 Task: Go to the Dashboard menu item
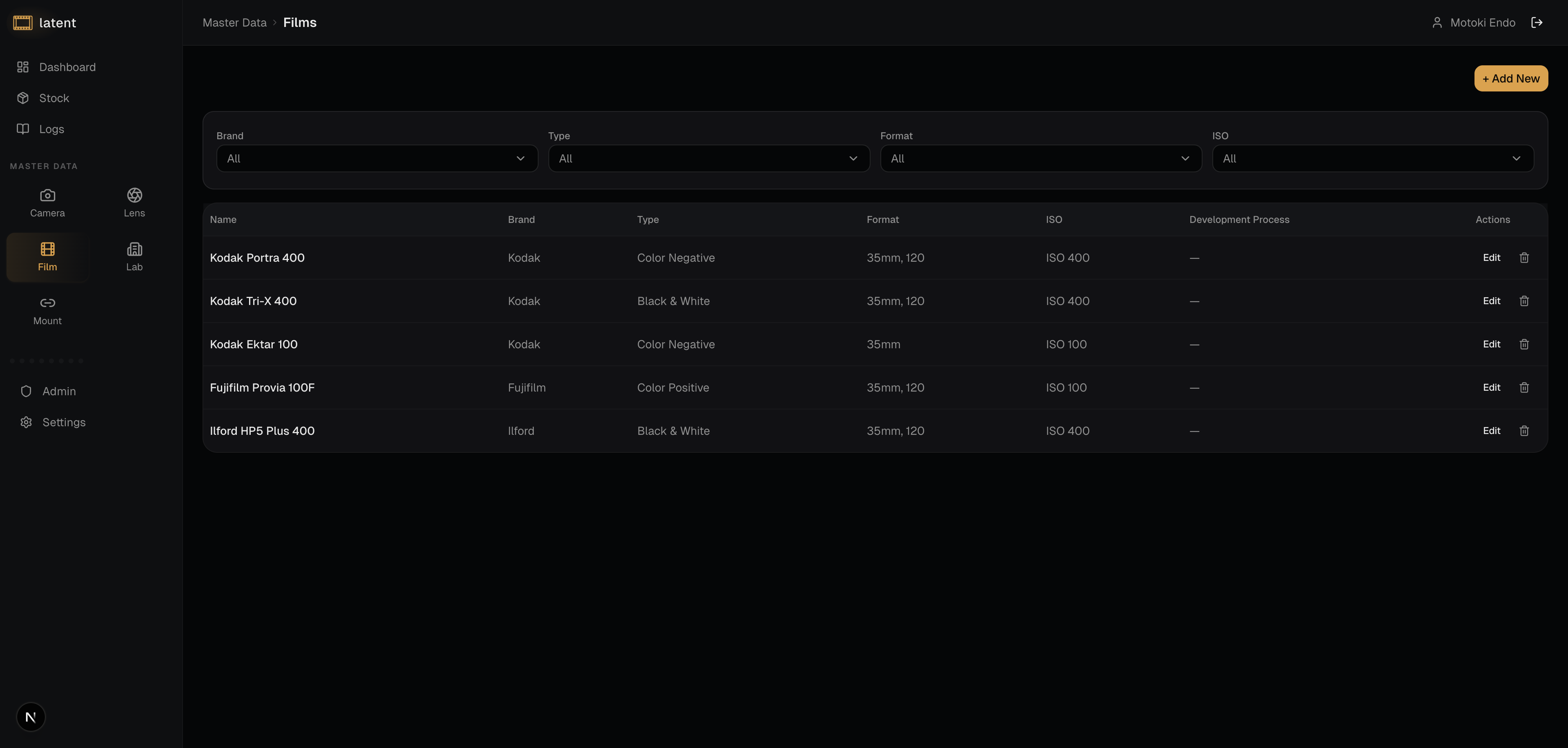click(67, 67)
